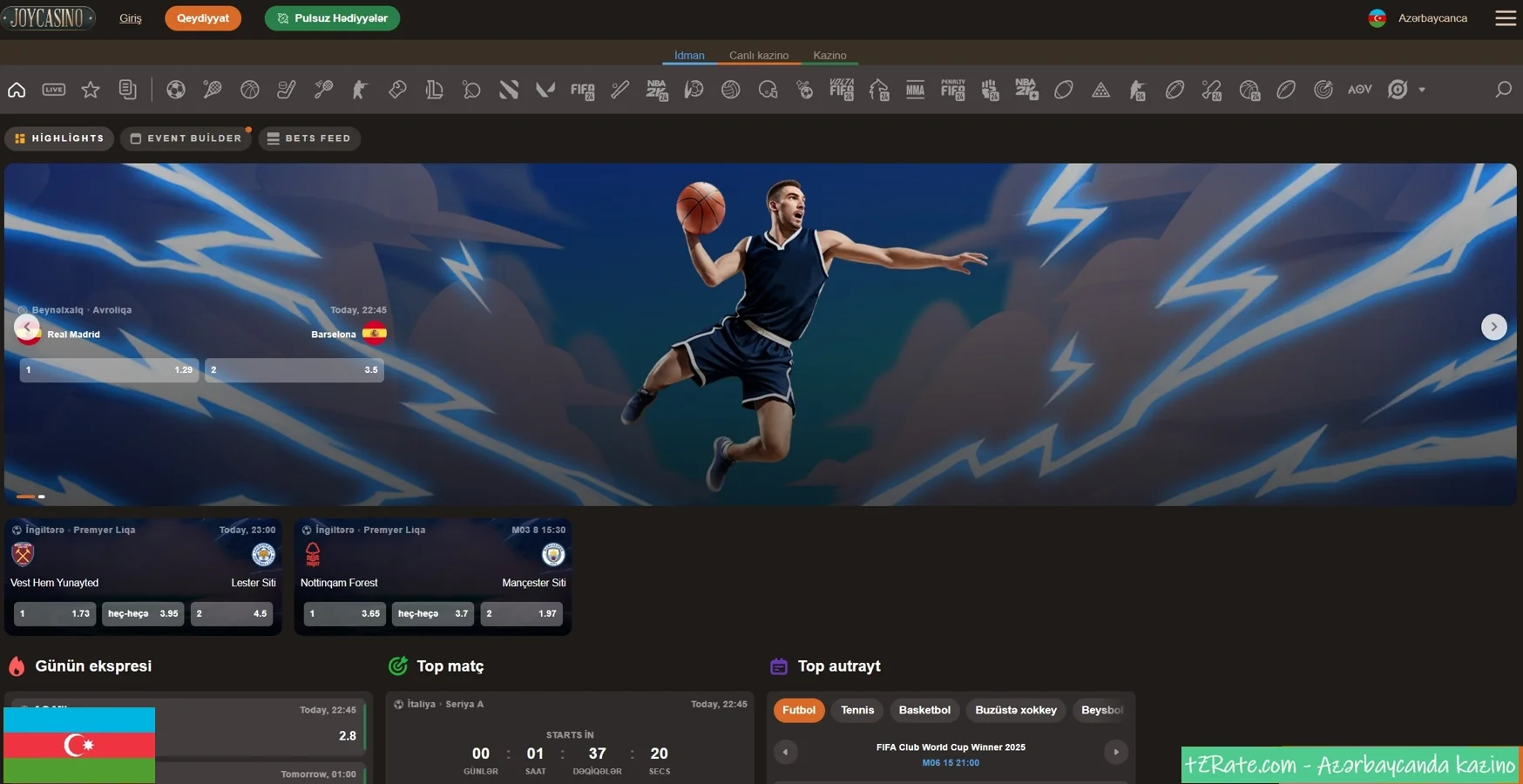
Task: Select the Table tennis paddle icon
Action: [471, 90]
